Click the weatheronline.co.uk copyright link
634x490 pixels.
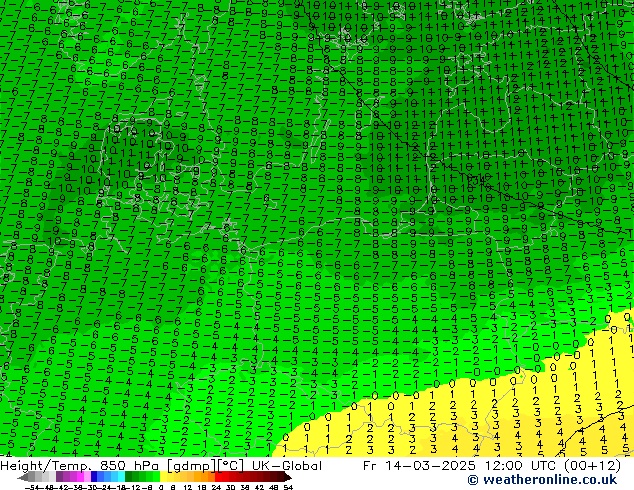(542, 480)
